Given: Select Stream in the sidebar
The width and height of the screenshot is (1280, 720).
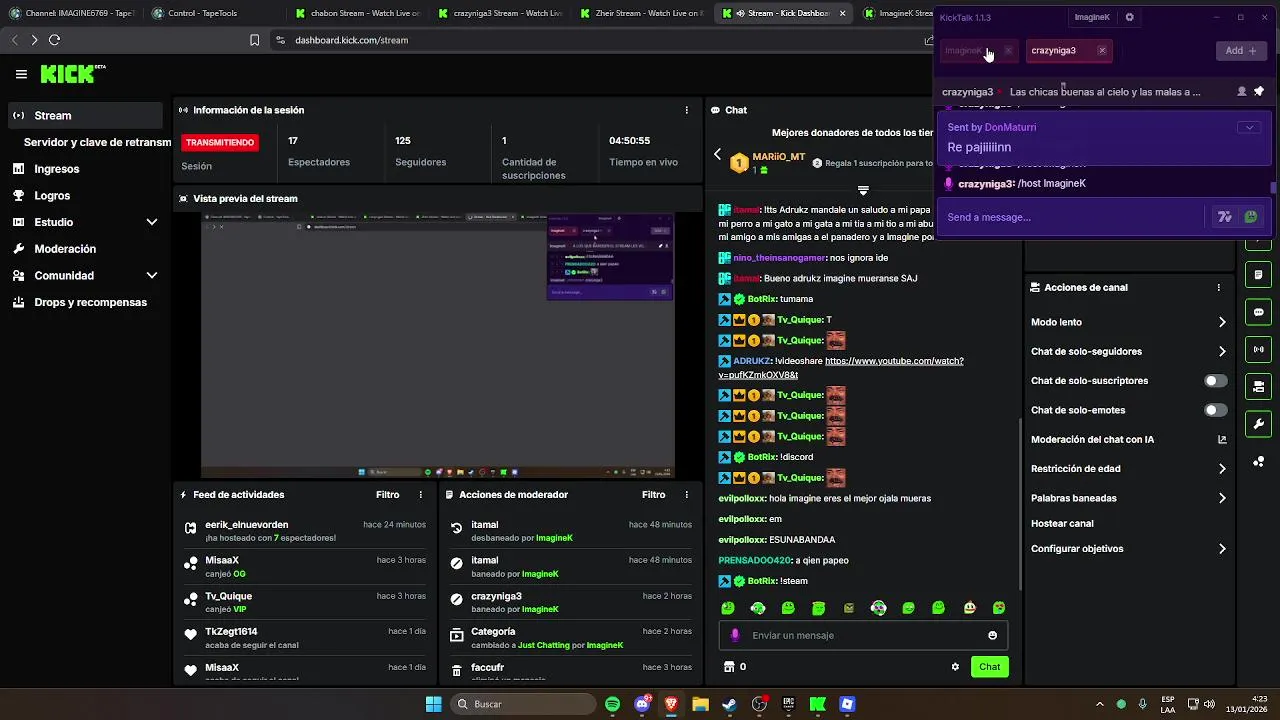Looking at the screenshot, I should coord(85,115).
